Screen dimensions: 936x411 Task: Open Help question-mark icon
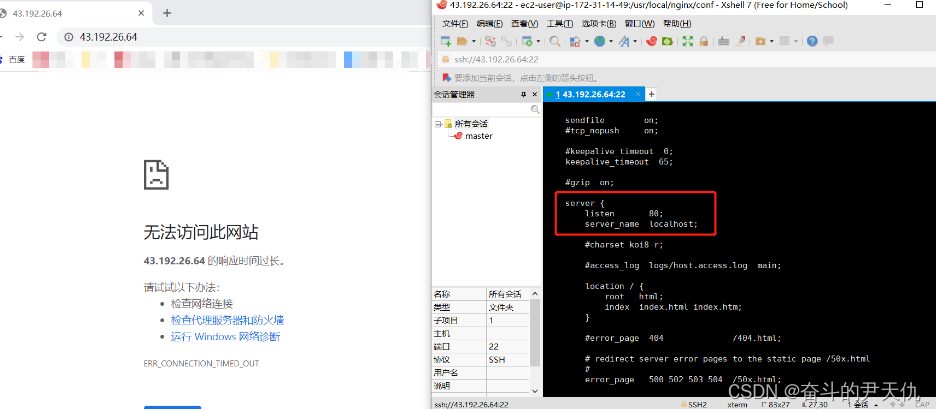point(812,41)
